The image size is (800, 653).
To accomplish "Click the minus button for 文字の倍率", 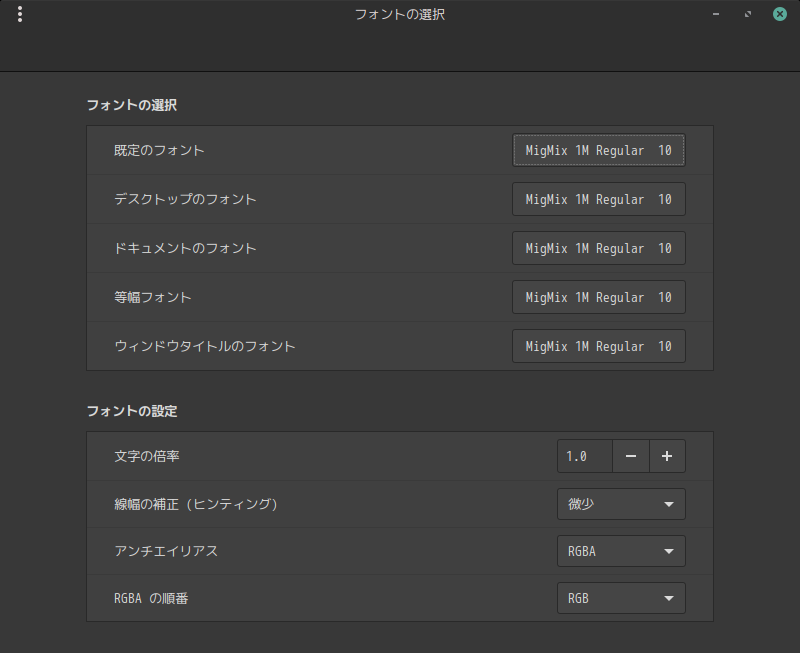I will click(x=631, y=457).
